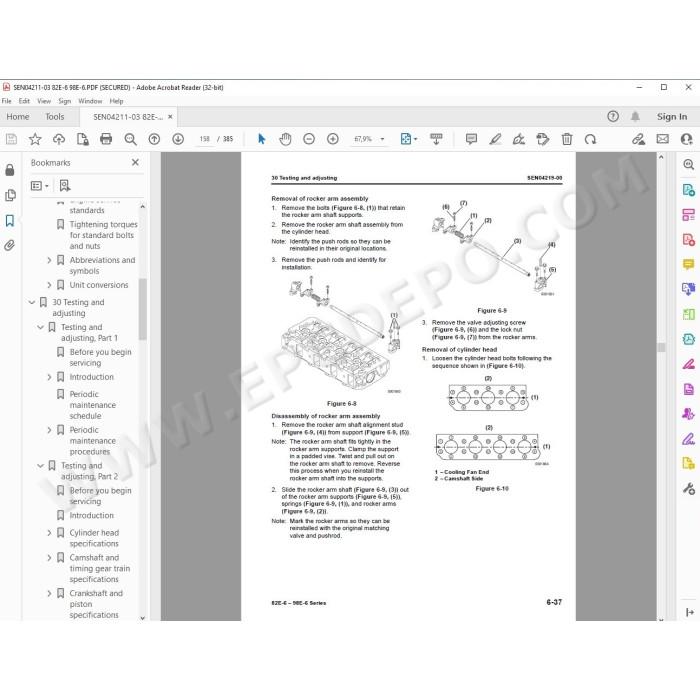Image resolution: width=700 pixels, height=700 pixels.
Task: Expand the 'Unit conversions' bookmark
Action: point(49,285)
